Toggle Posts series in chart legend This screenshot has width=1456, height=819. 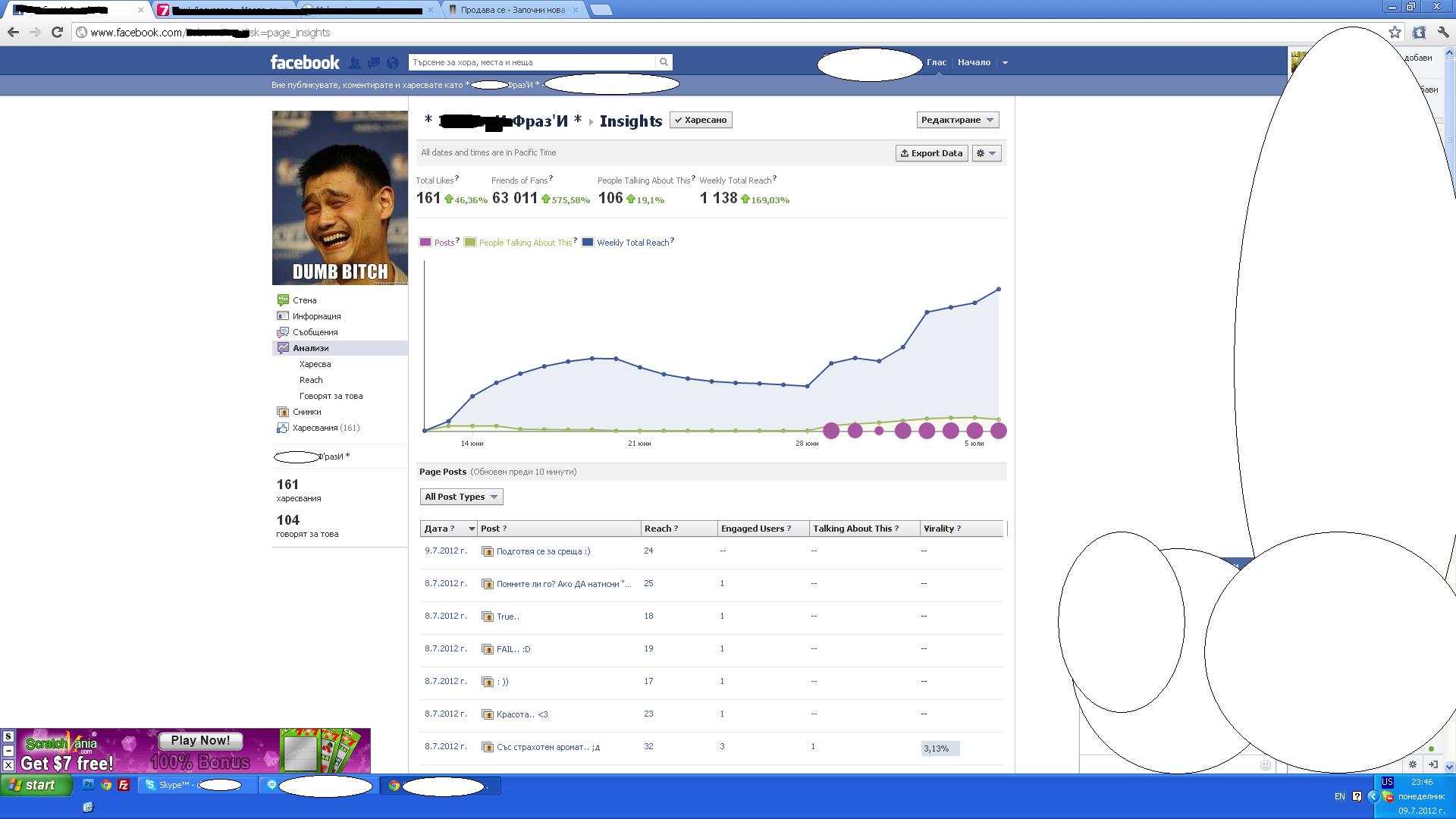439,243
